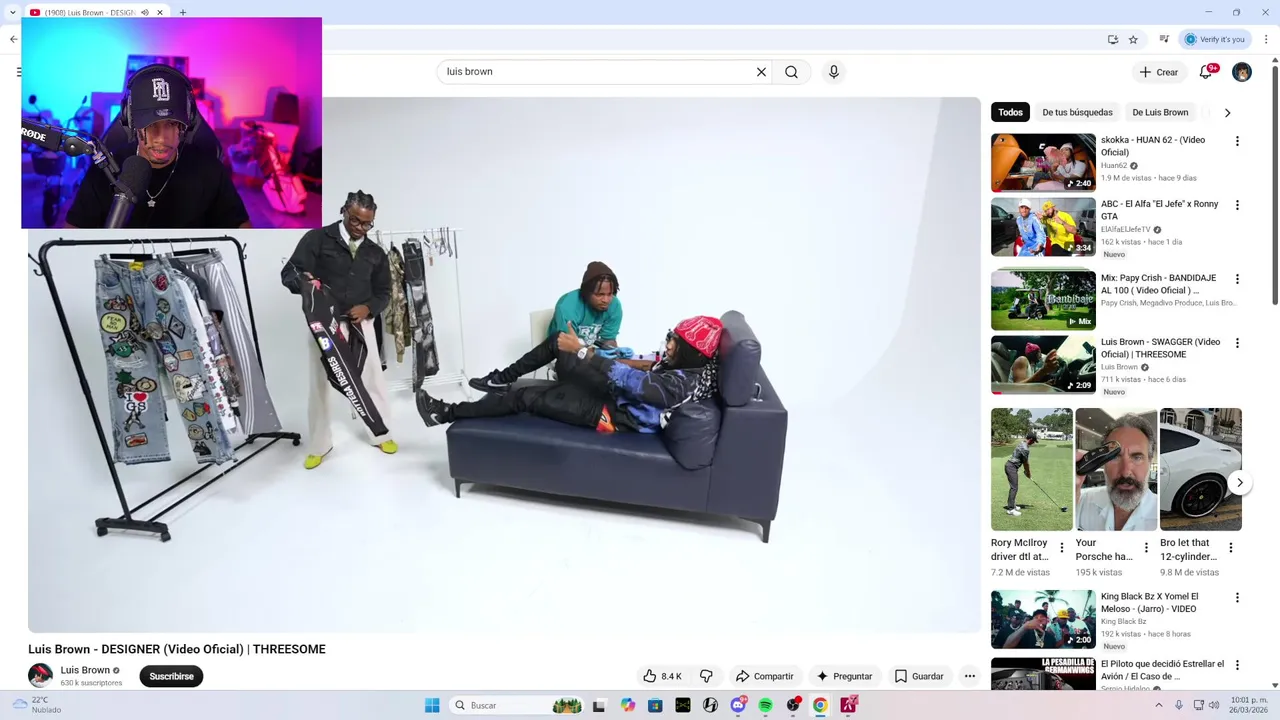Screen dimensions: 1280x720
Task: Open the Windows Start menu
Action: pyautogui.click(x=432, y=705)
